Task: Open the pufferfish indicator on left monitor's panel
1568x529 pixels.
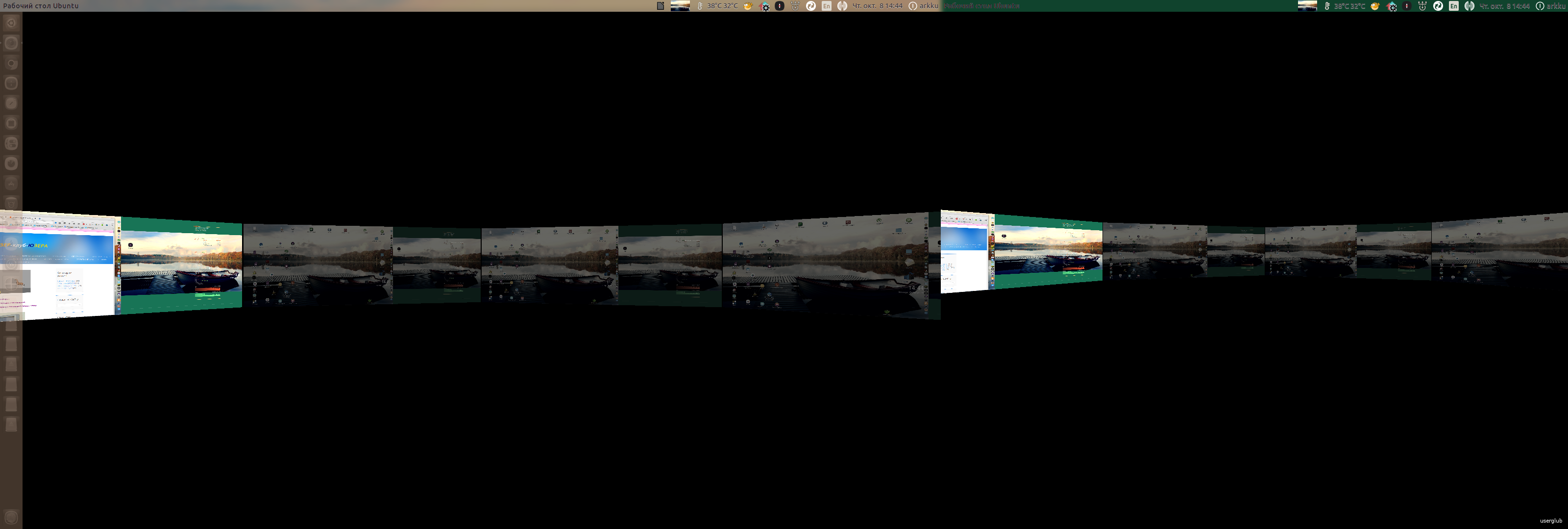Action: (748, 6)
